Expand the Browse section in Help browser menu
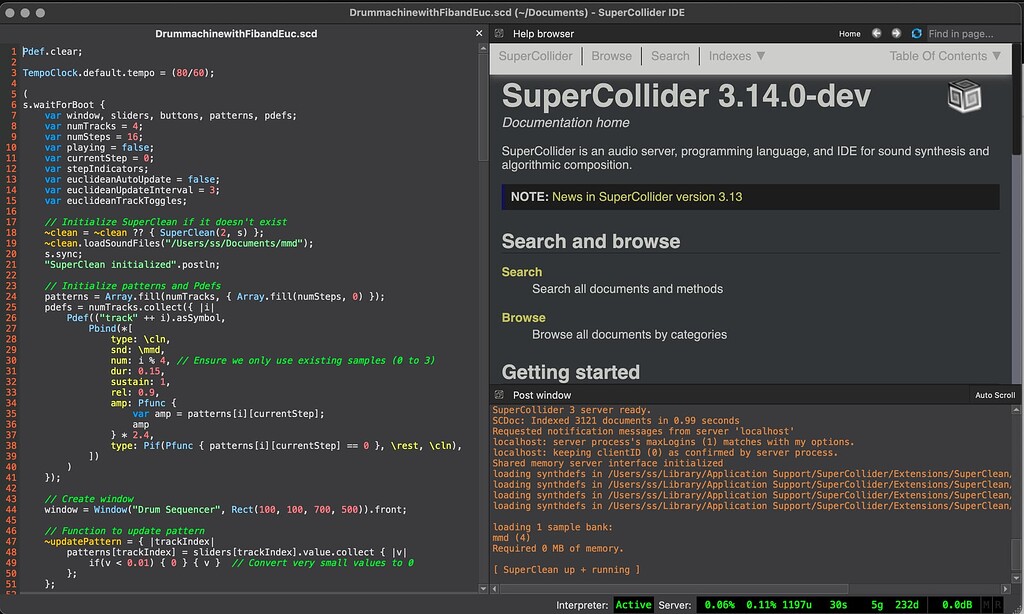1024x614 pixels. (x=611, y=56)
